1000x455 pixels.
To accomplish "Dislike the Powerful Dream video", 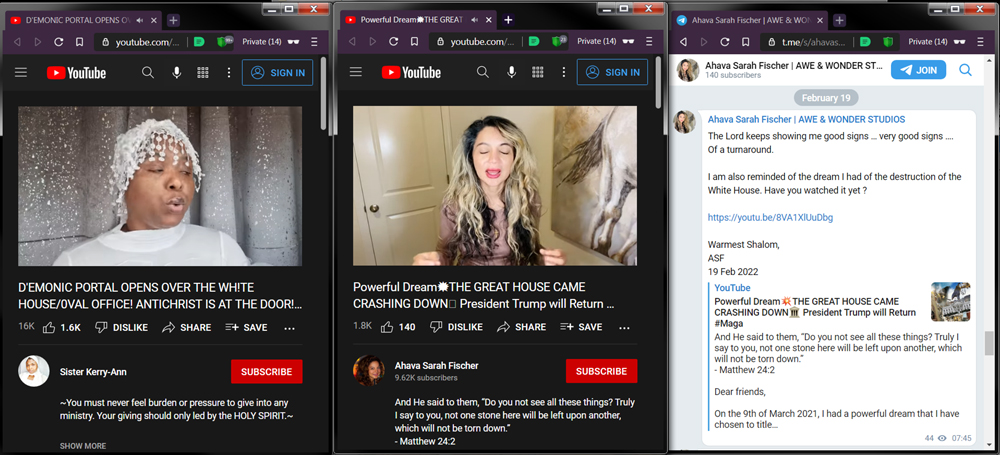I will 455,327.
